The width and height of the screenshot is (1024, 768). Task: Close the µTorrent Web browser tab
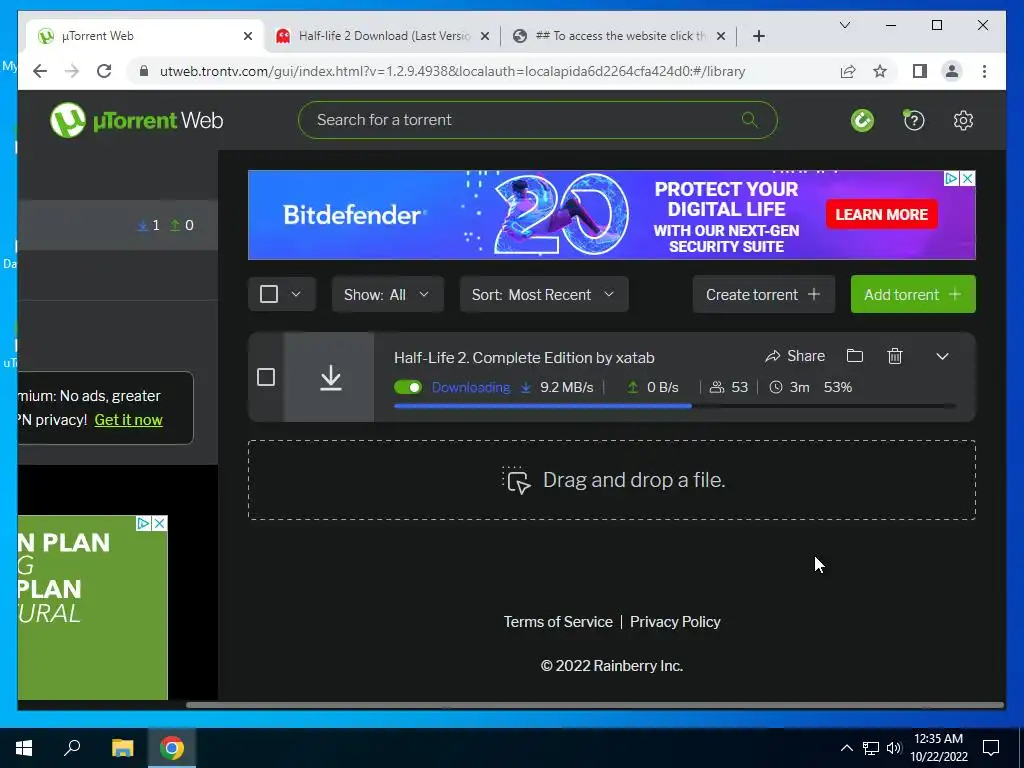(x=248, y=36)
